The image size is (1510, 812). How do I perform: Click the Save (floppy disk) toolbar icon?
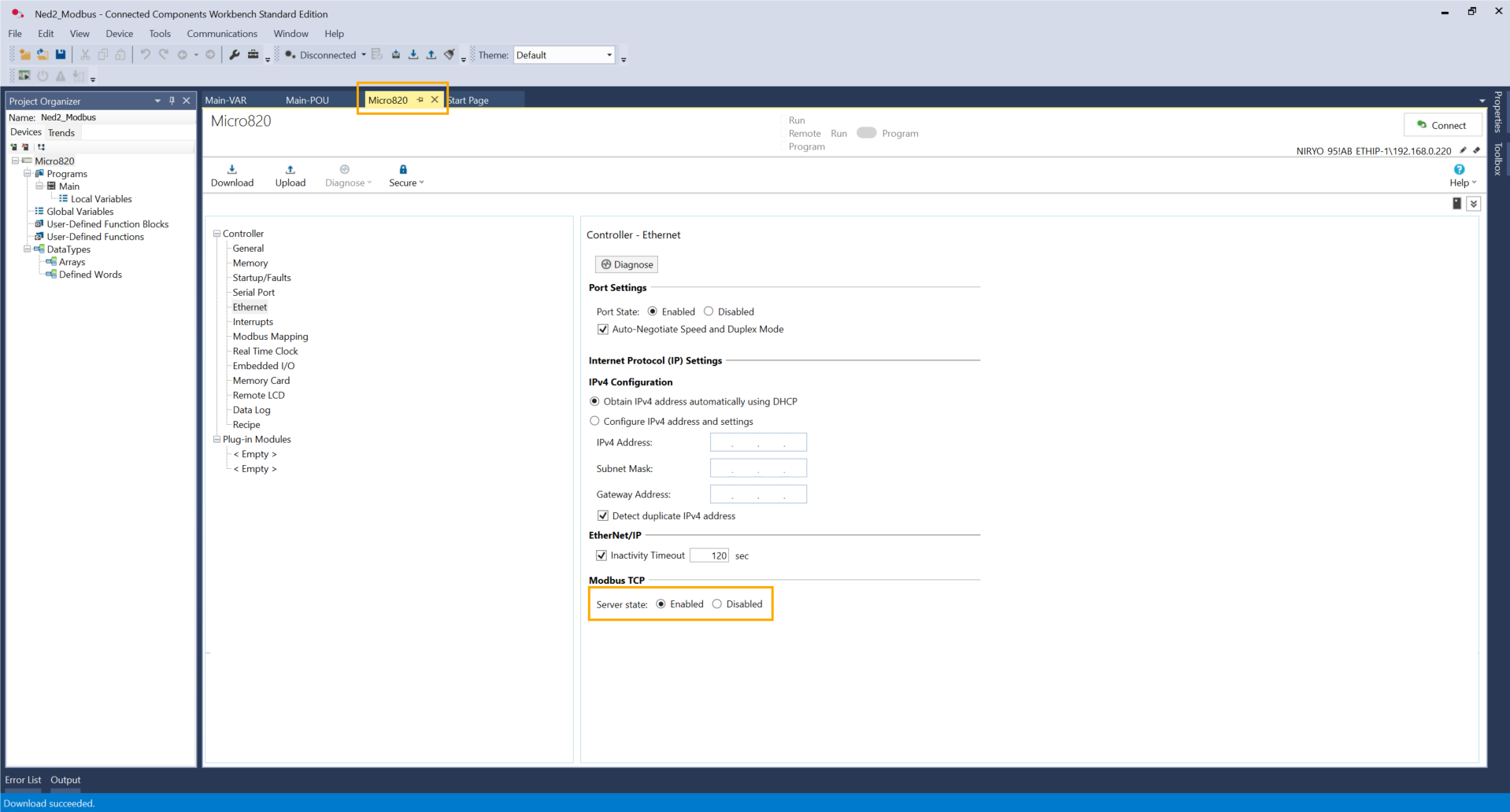(x=61, y=54)
